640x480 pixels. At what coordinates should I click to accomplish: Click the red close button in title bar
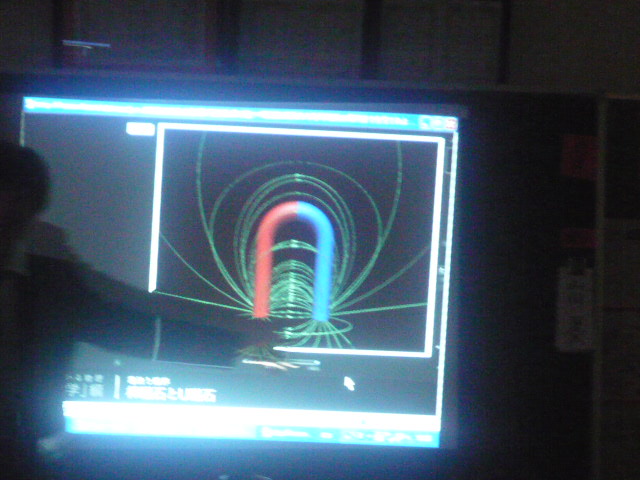pyautogui.click(x=451, y=124)
